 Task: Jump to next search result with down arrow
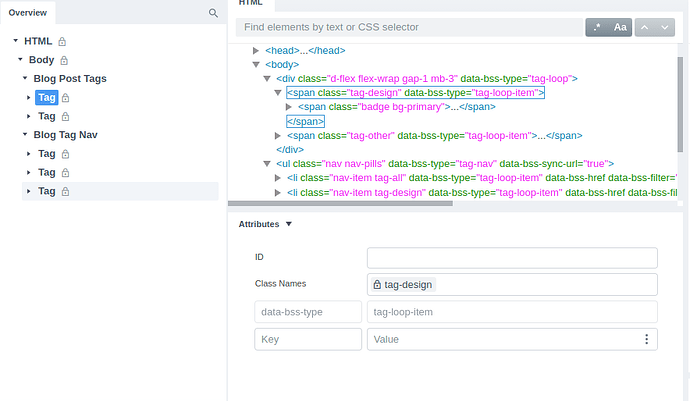pos(666,27)
